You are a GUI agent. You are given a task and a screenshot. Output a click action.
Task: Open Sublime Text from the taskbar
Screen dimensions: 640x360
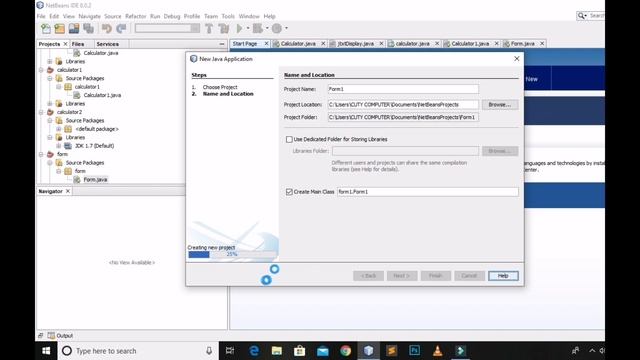(392, 351)
